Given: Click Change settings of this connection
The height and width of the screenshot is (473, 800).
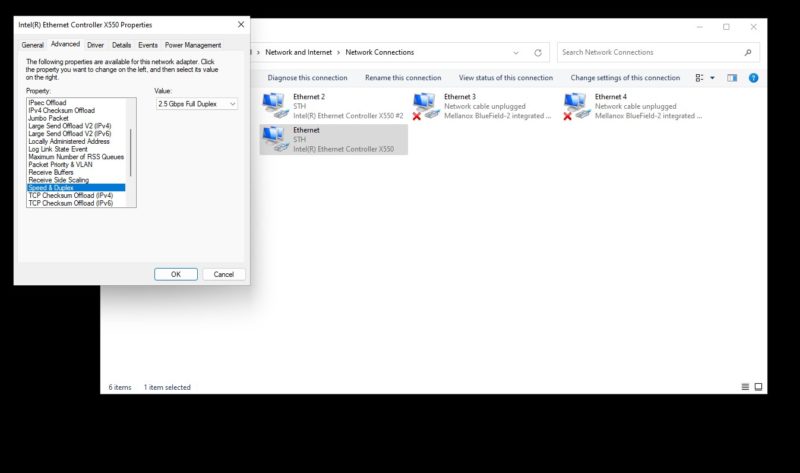Looking at the screenshot, I should click(x=625, y=78).
